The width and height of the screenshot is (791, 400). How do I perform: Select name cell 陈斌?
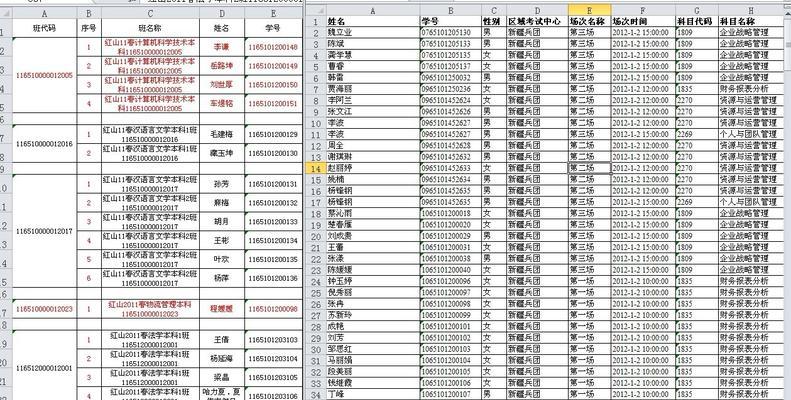click(x=373, y=44)
